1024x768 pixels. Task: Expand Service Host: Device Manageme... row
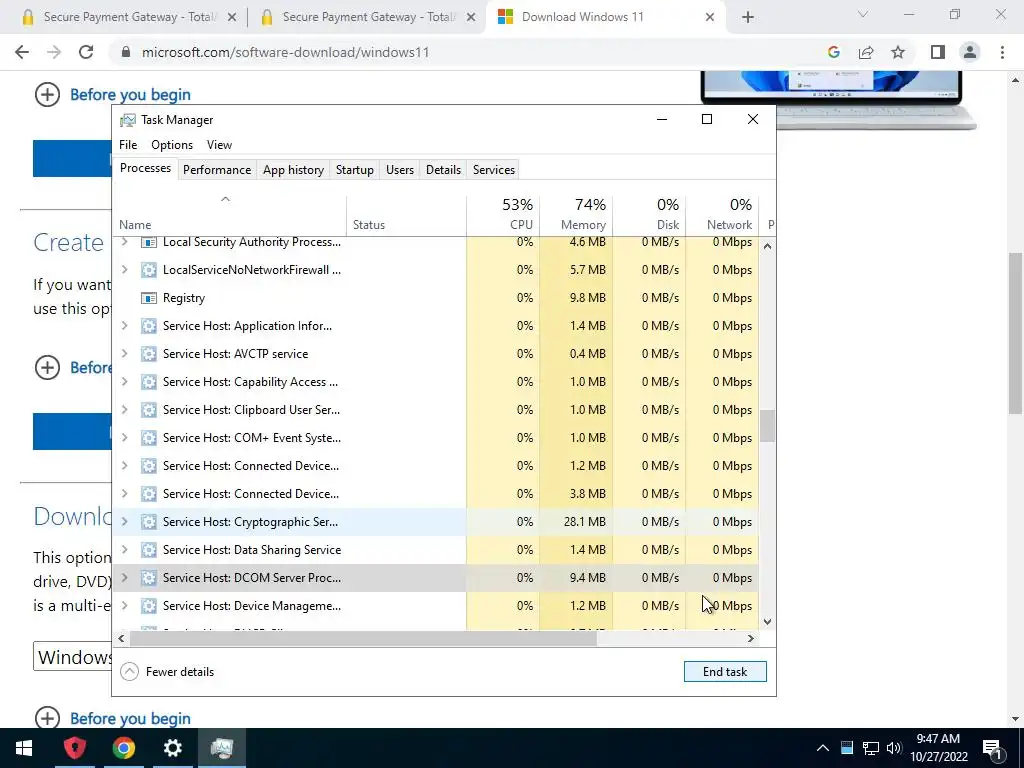click(125, 606)
